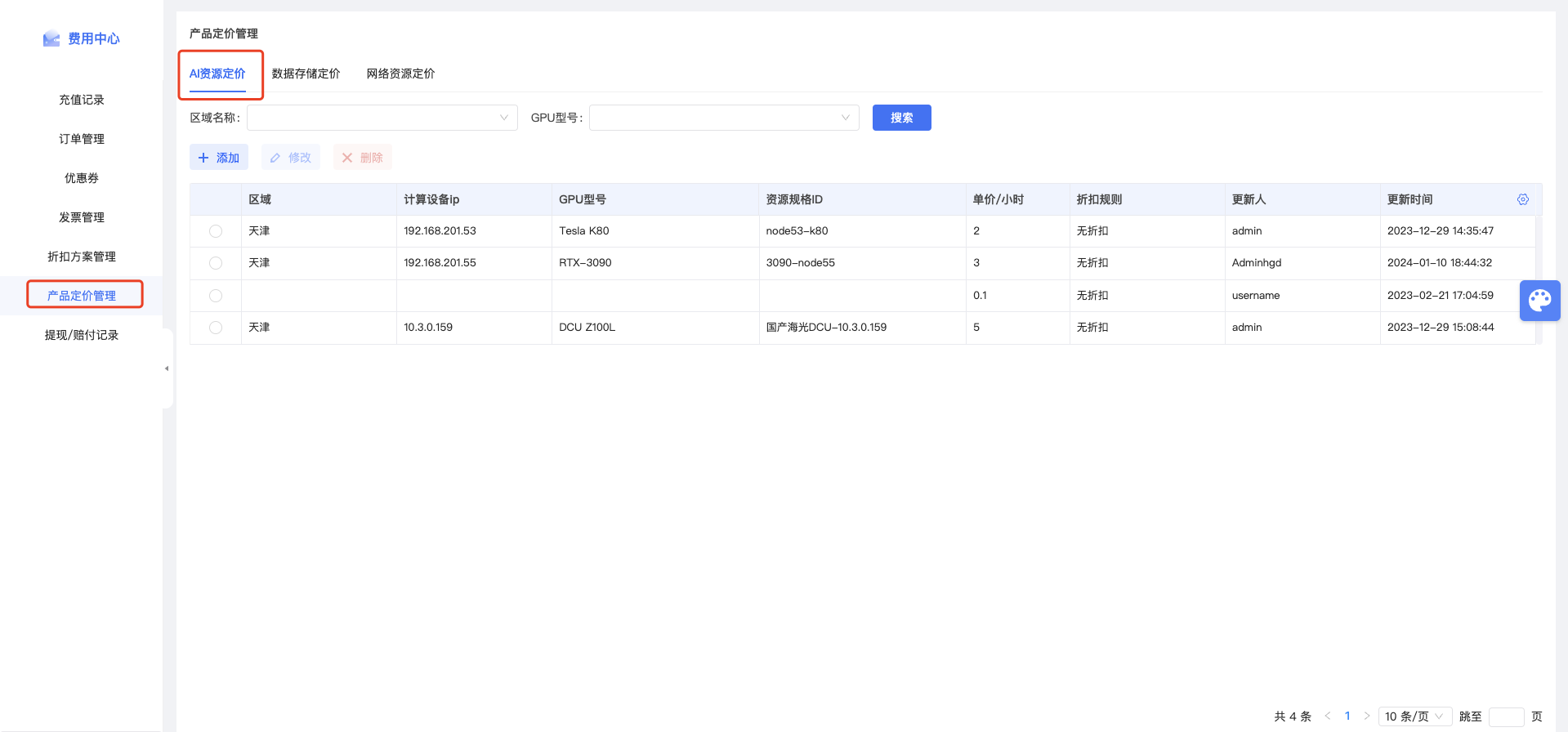Open 折扣方案管理 in the sidebar
Viewport: 1568px width, 732px height.
pyautogui.click(x=82, y=257)
